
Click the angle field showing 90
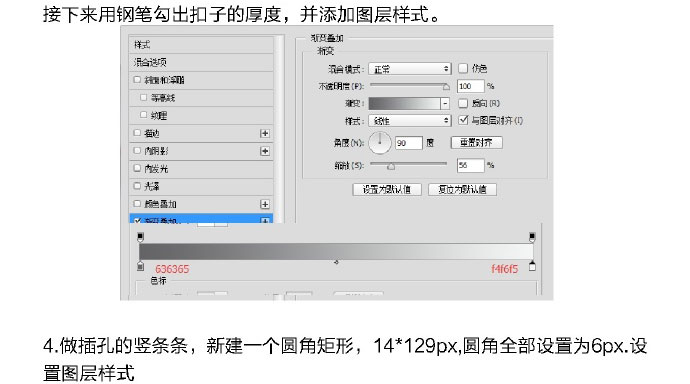pyautogui.click(x=408, y=143)
